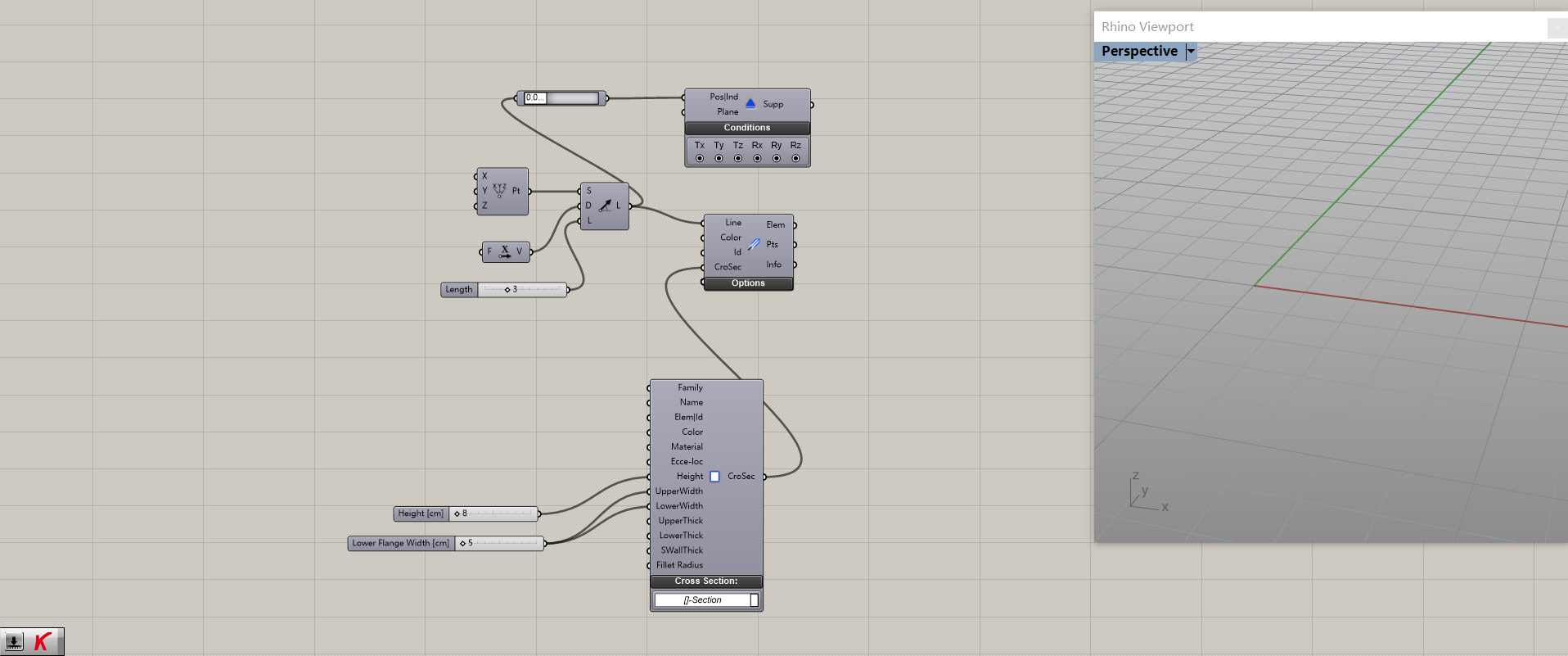1568x656 pixels.
Task: Click the blue Support triangle icon
Action: pyautogui.click(x=750, y=103)
